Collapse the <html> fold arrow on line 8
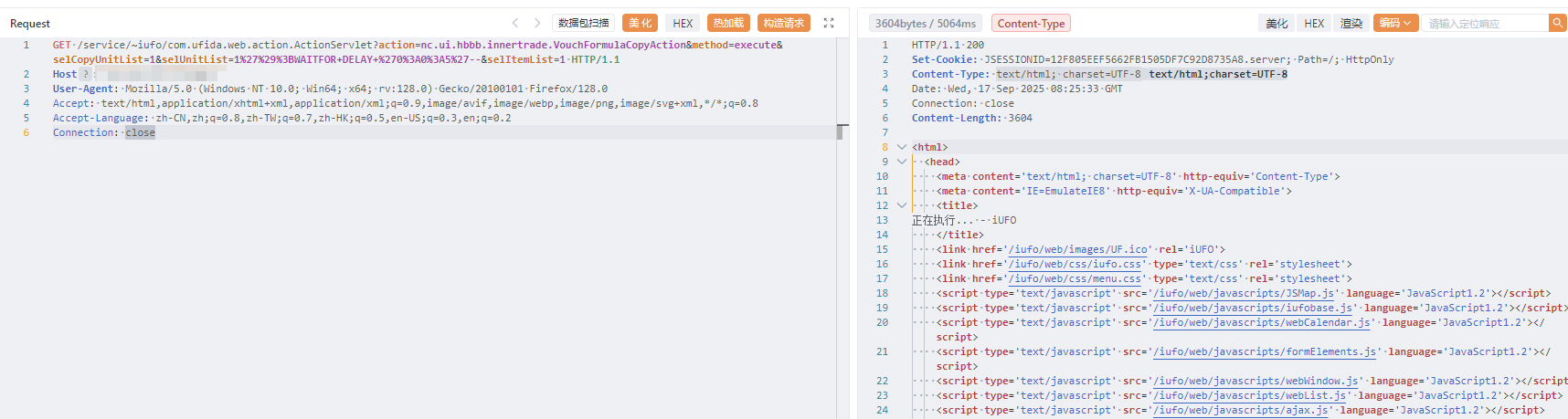 coord(902,147)
